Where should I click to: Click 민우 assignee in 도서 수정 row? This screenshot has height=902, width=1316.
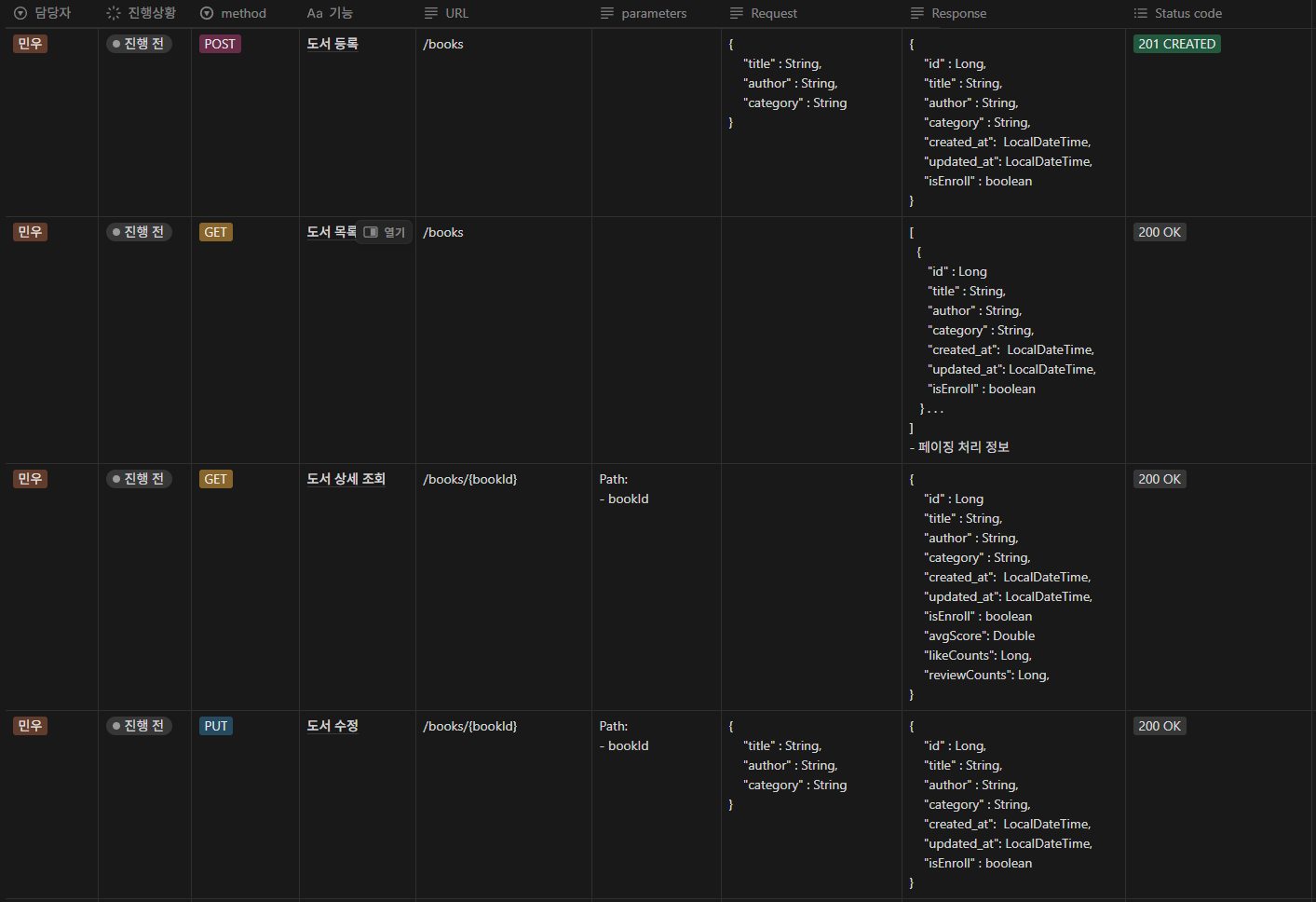click(x=31, y=726)
